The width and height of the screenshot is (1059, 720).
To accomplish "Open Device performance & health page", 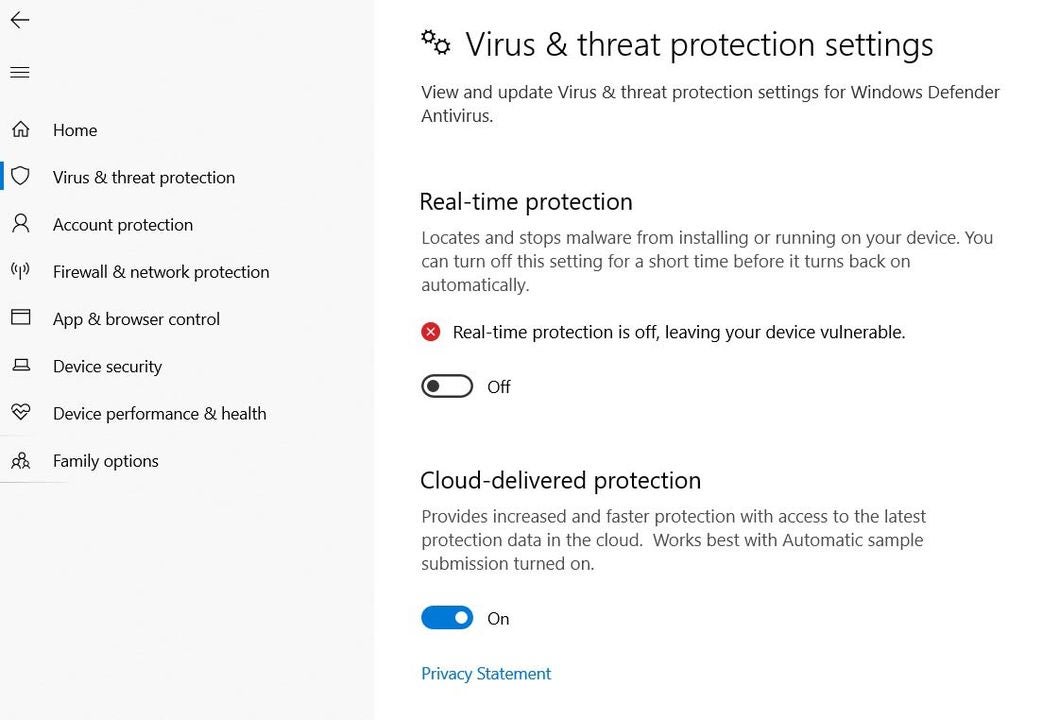I will [159, 414].
